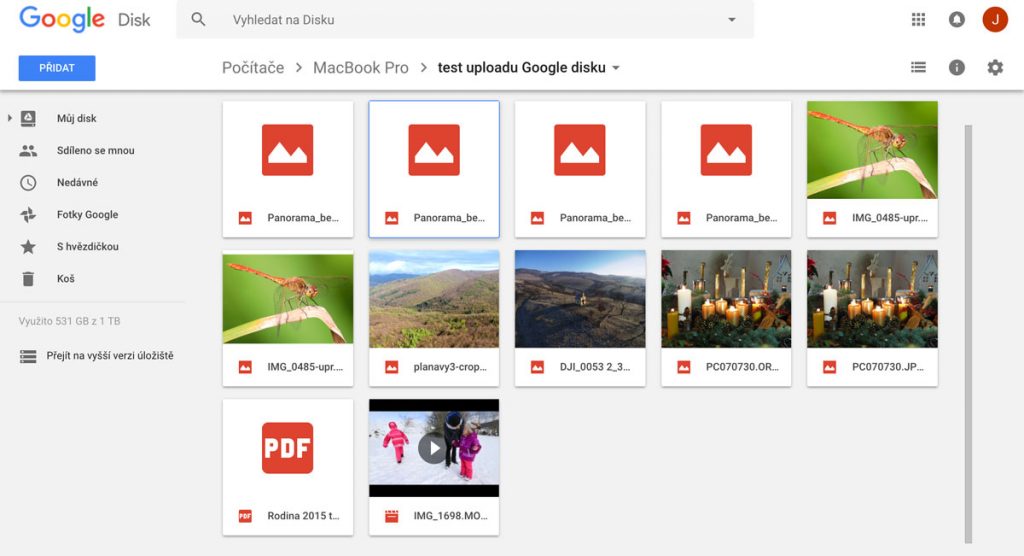The width and height of the screenshot is (1024, 556).
Task: Open the J account avatar
Action: (995, 19)
